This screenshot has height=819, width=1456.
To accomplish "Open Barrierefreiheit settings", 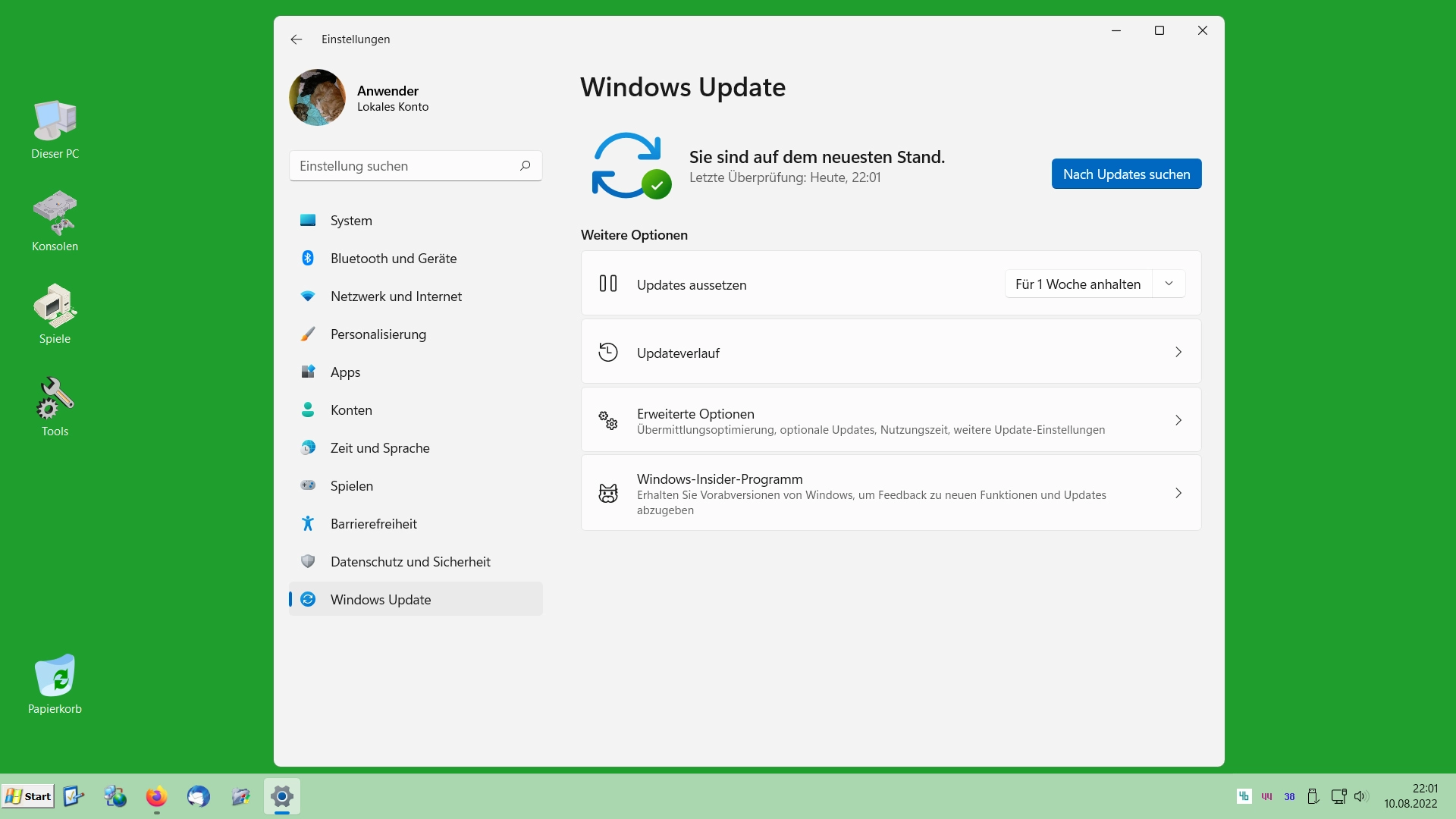I will pos(416,524).
